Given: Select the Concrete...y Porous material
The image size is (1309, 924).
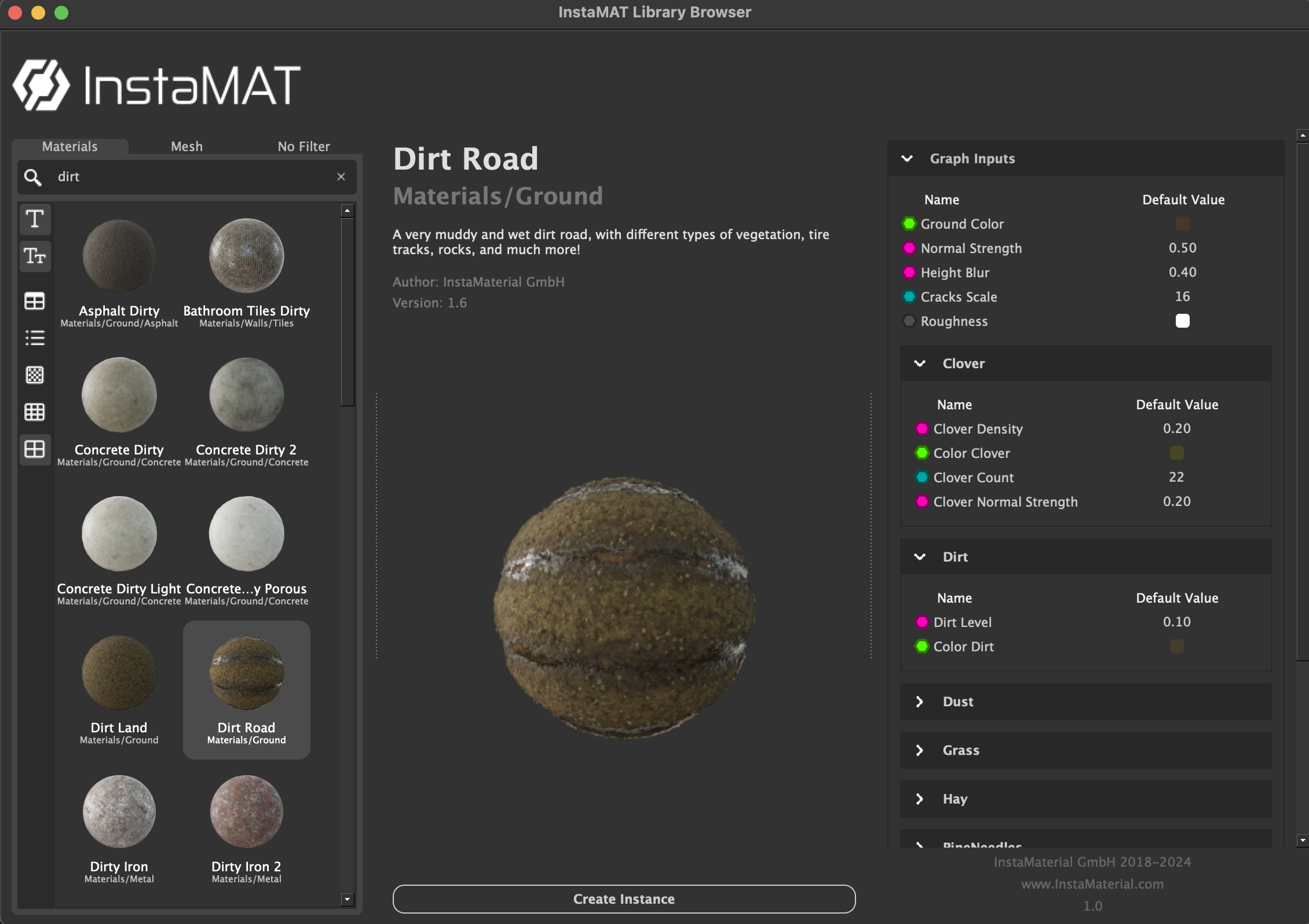Looking at the screenshot, I should (247, 551).
